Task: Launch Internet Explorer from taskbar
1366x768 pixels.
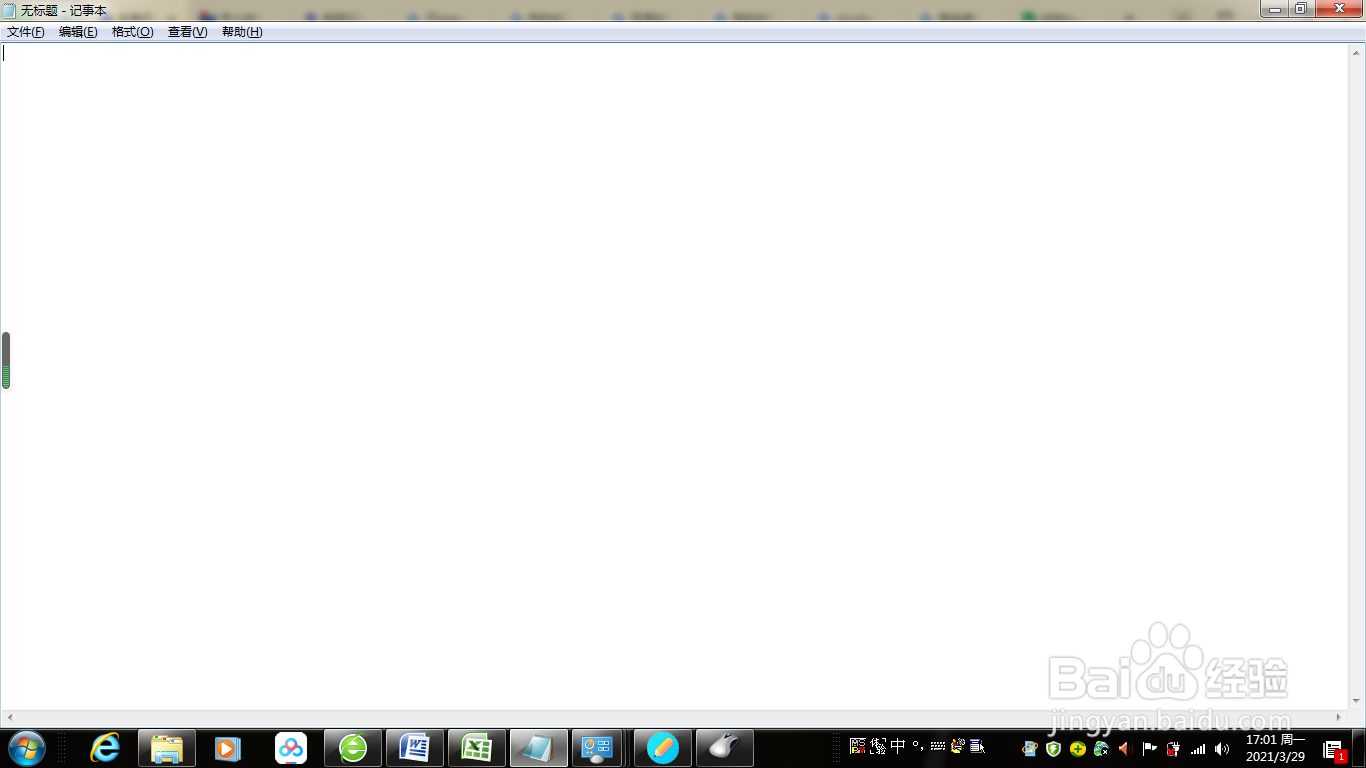Action: tap(105, 748)
